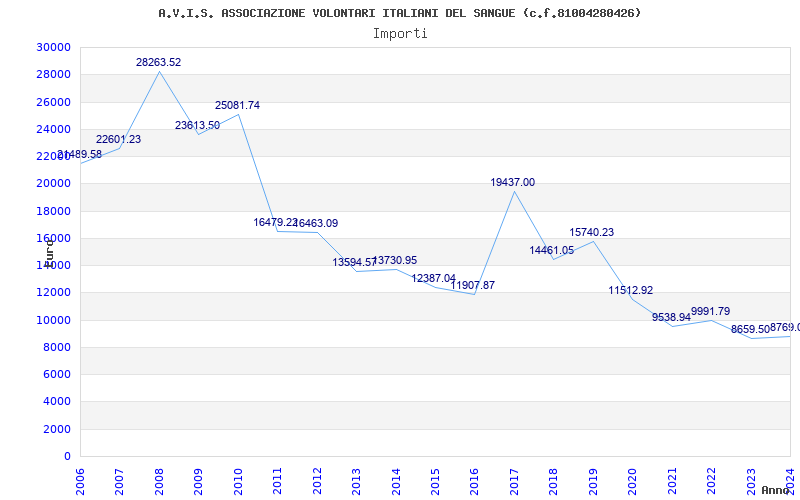Select data label 19437.00
This screenshot has width=800, height=500.
pyautogui.click(x=513, y=183)
